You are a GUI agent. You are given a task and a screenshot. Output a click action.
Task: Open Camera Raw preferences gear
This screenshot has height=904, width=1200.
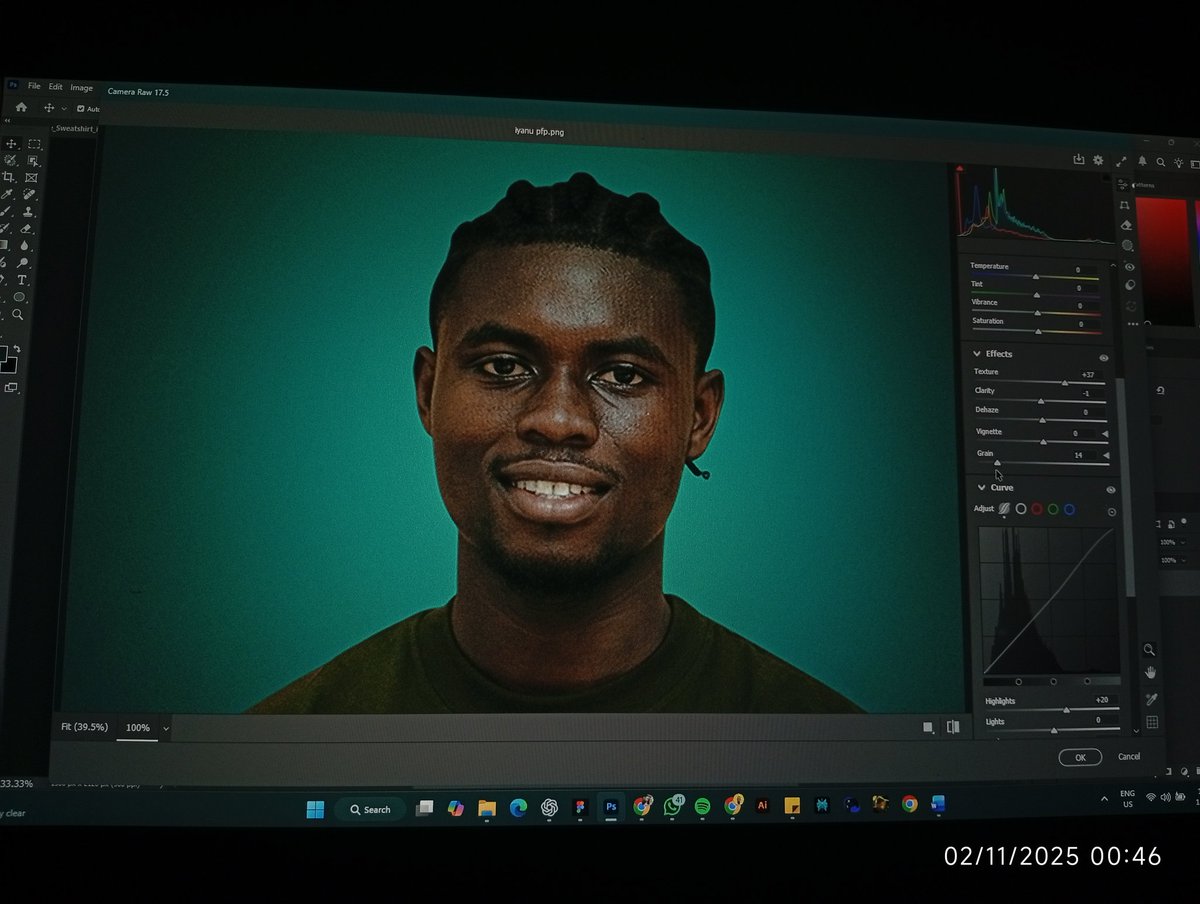tap(1098, 160)
